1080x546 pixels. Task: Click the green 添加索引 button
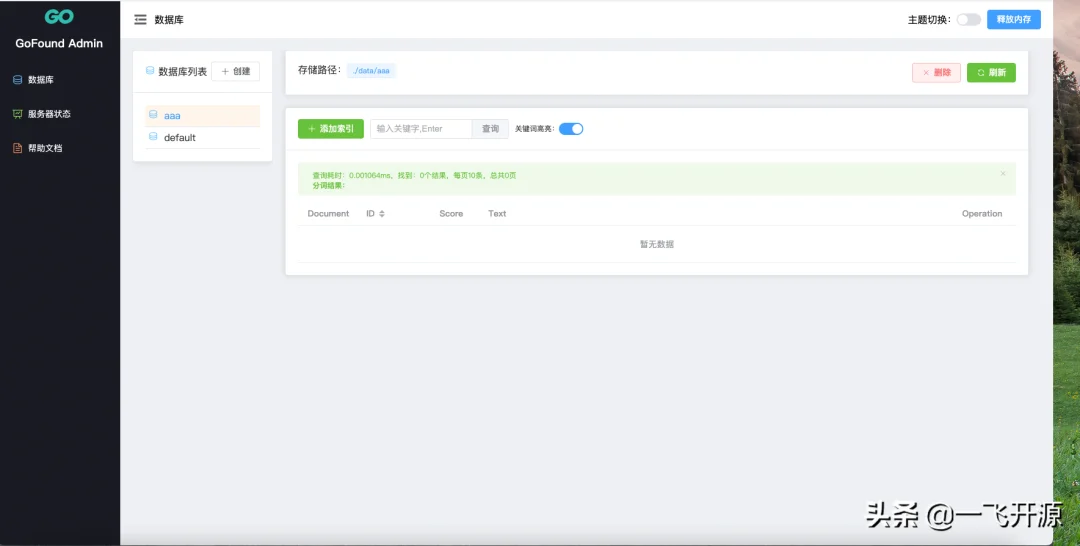[x=330, y=129]
